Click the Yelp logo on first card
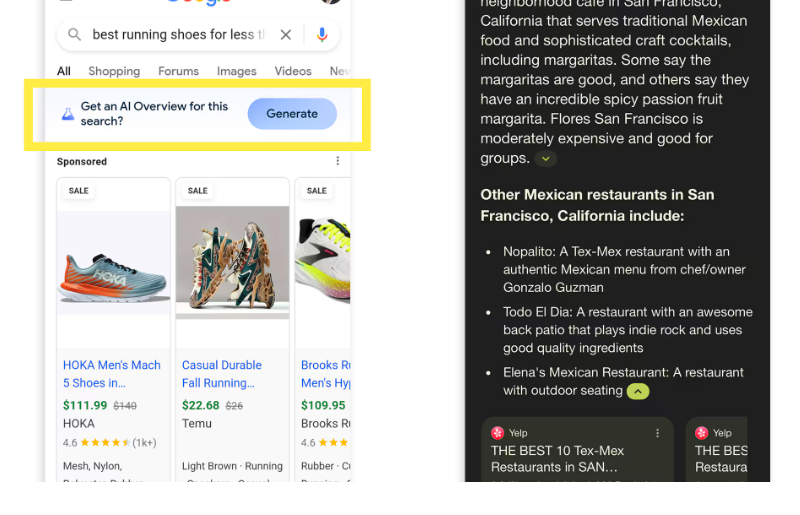This screenshot has height=515, width=800. [x=497, y=433]
